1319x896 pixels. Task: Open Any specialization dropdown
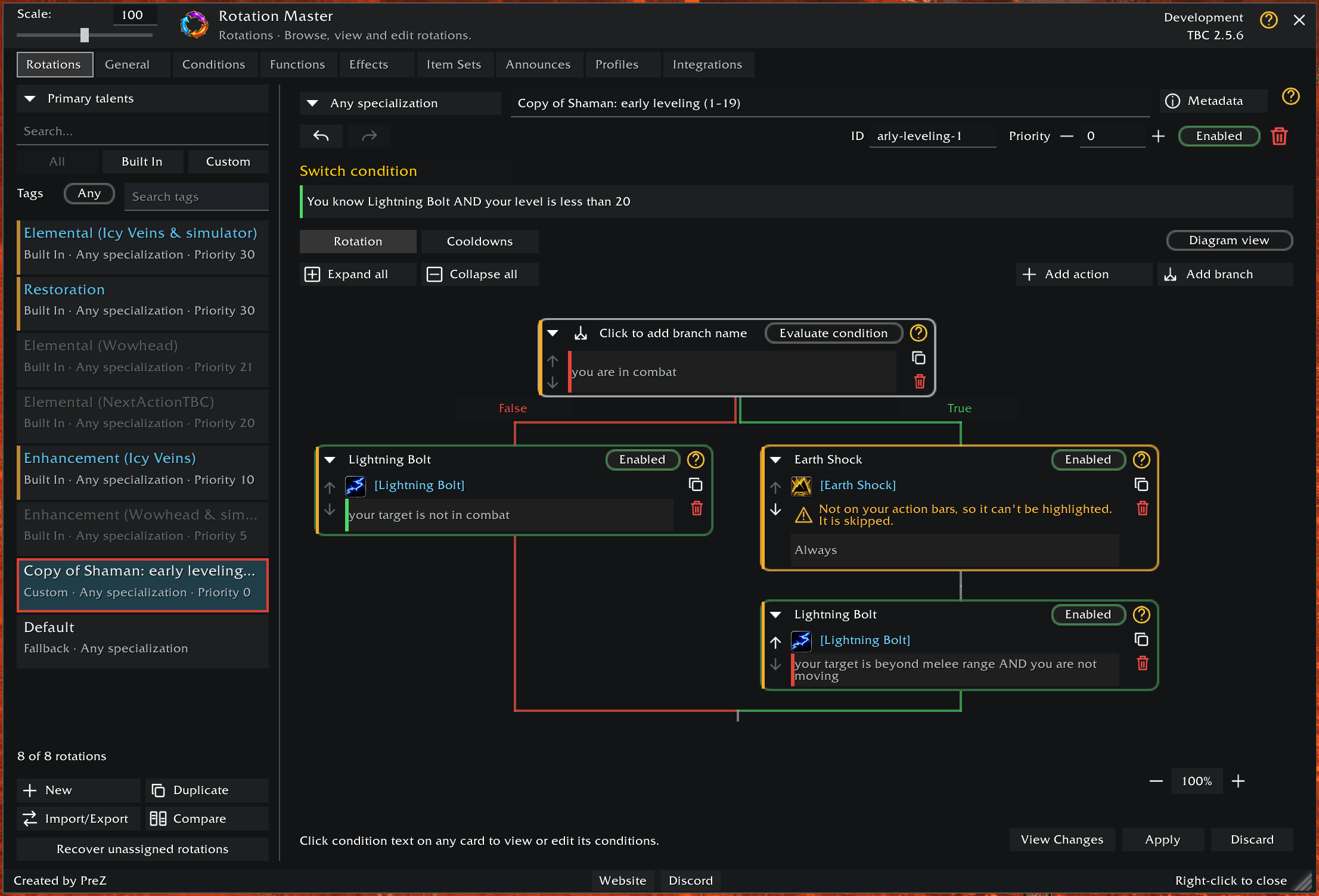(400, 103)
